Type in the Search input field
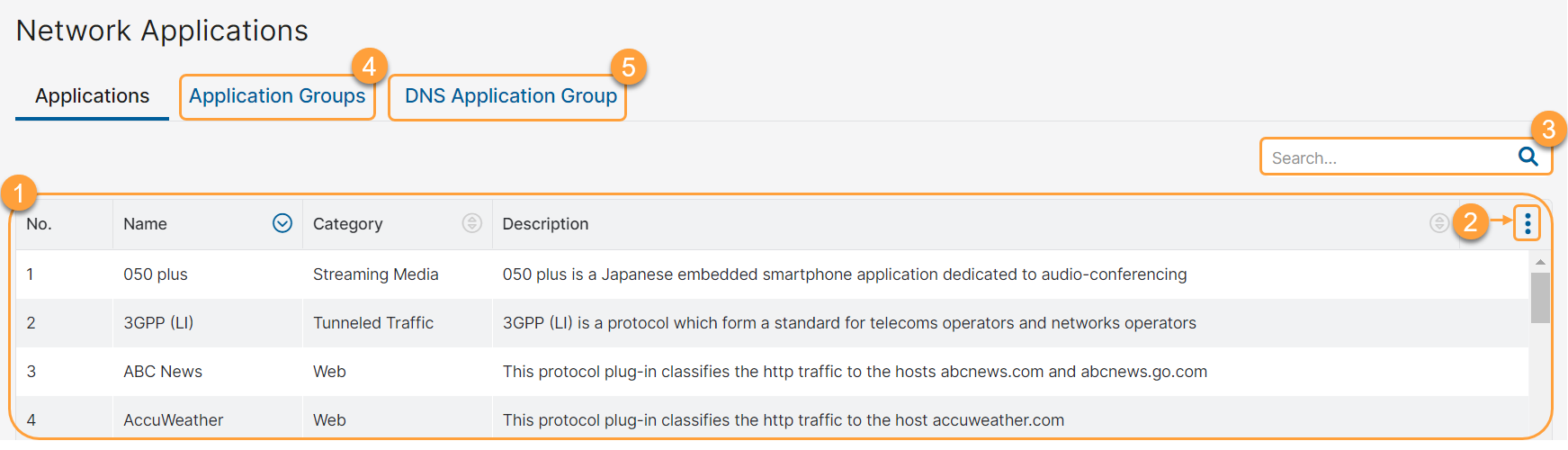 click(1385, 157)
